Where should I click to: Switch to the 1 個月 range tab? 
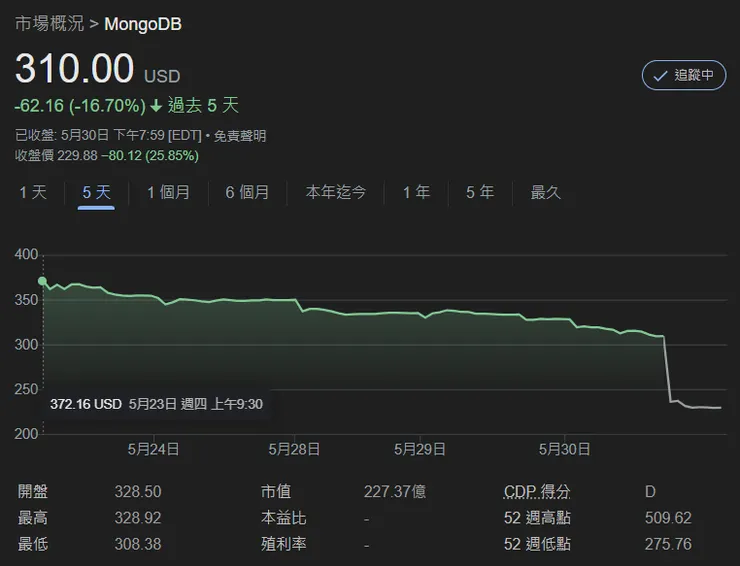coord(168,192)
